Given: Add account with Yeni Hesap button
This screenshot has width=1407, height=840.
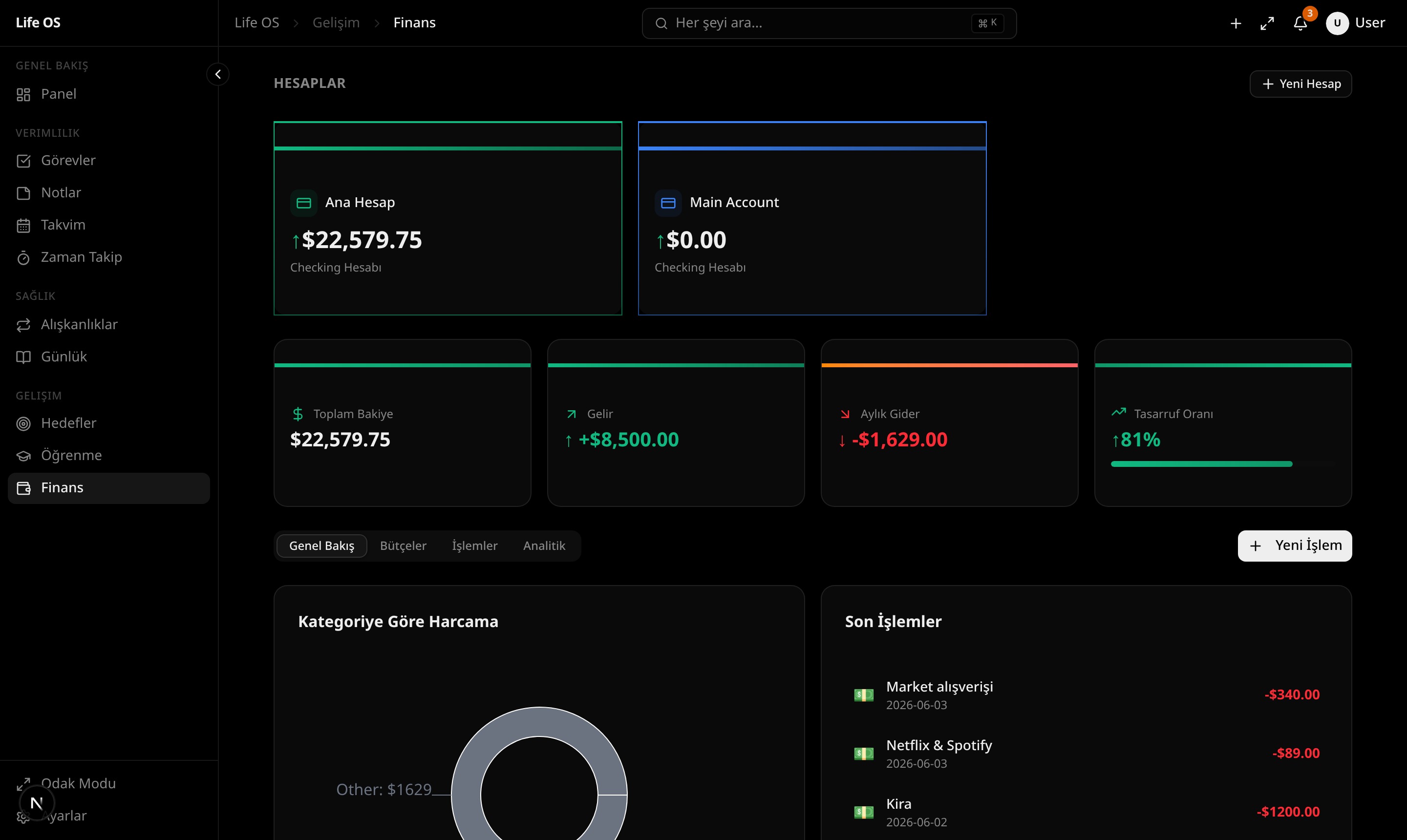Looking at the screenshot, I should [x=1300, y=84].
